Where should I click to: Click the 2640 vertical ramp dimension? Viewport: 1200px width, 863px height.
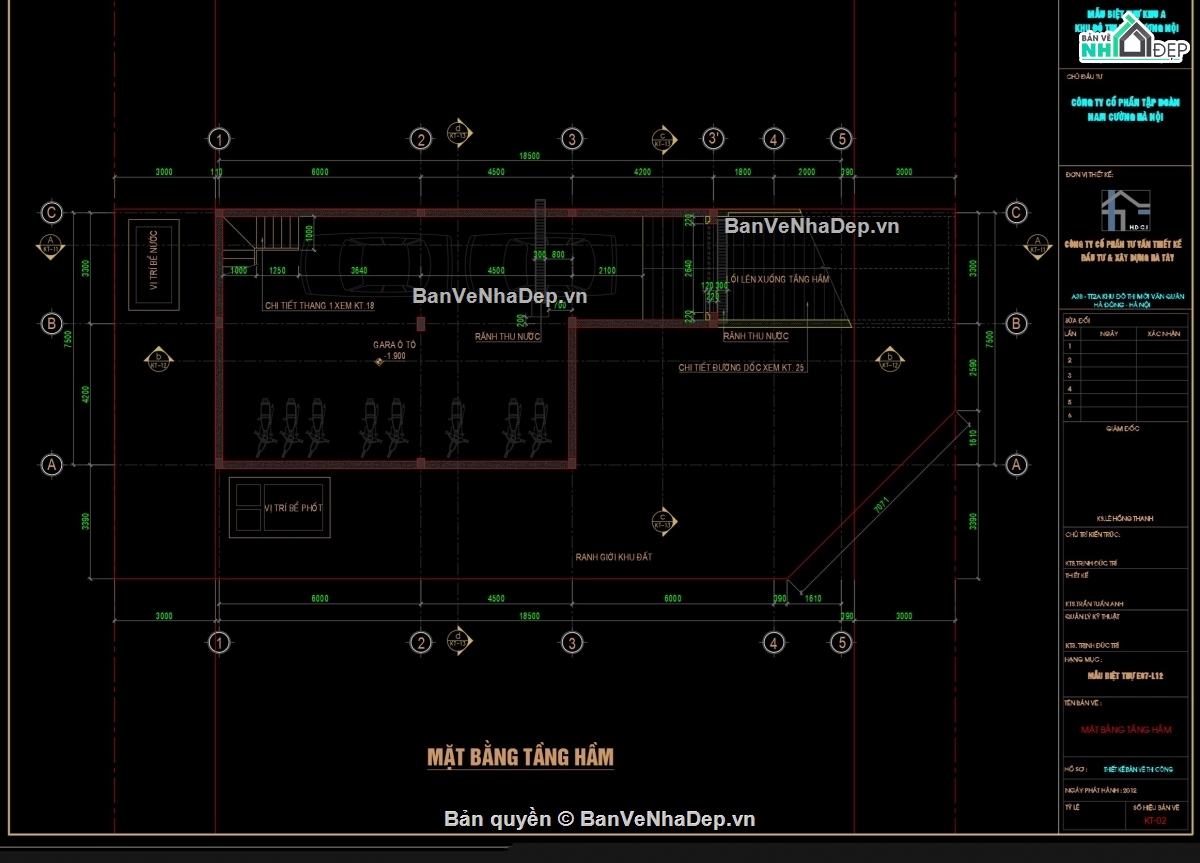pyautogui.click(x=688, y=266)
